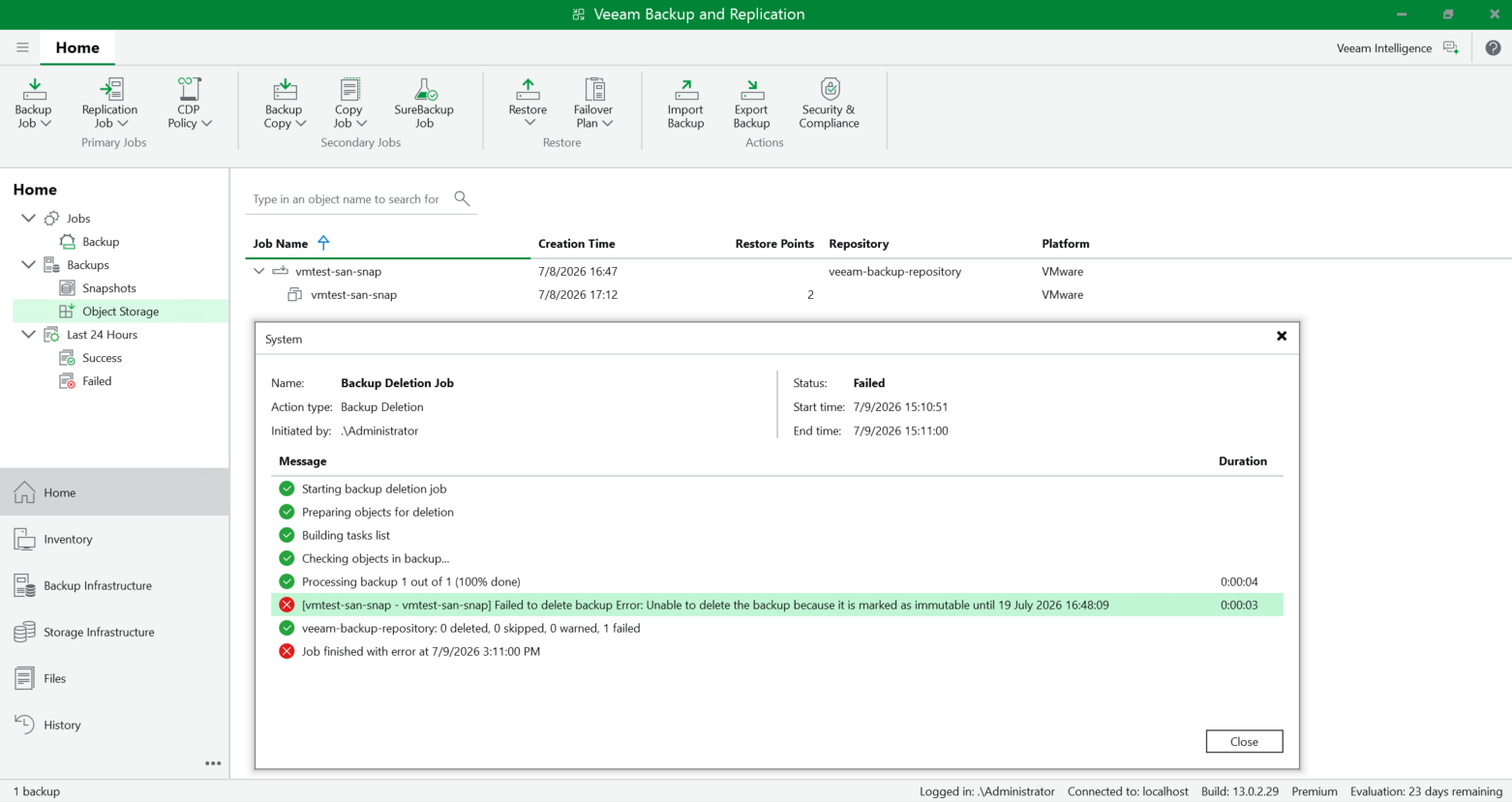
Task: Click the restore point icon of child vmtest-san-snap
Action: [x=295, y=295]
